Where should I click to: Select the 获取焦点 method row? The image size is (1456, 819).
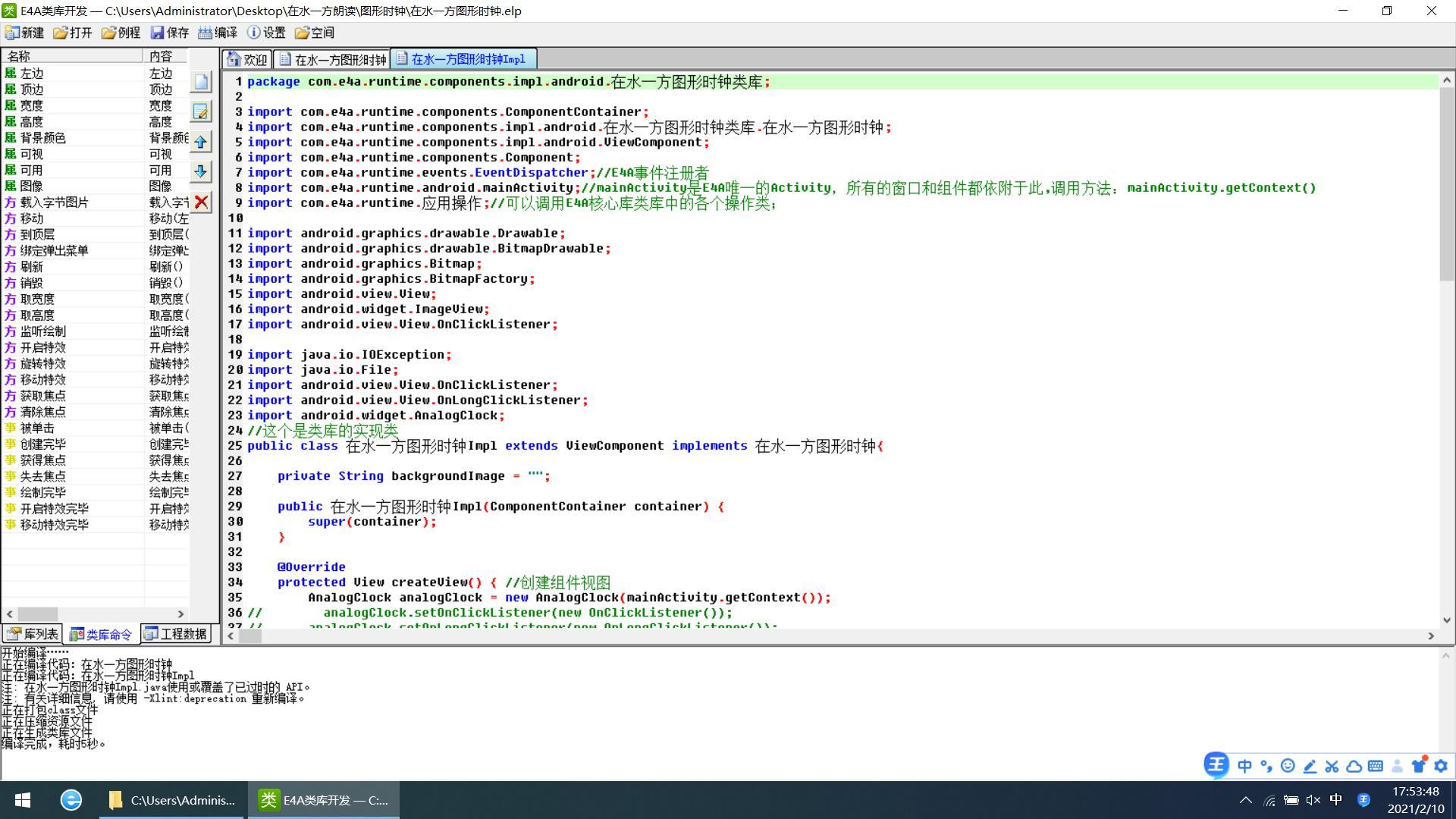pos(95,396)
